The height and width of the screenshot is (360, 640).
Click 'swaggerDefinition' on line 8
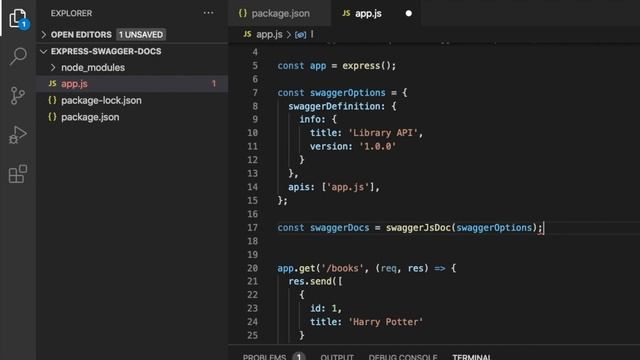tap(336, 106)
